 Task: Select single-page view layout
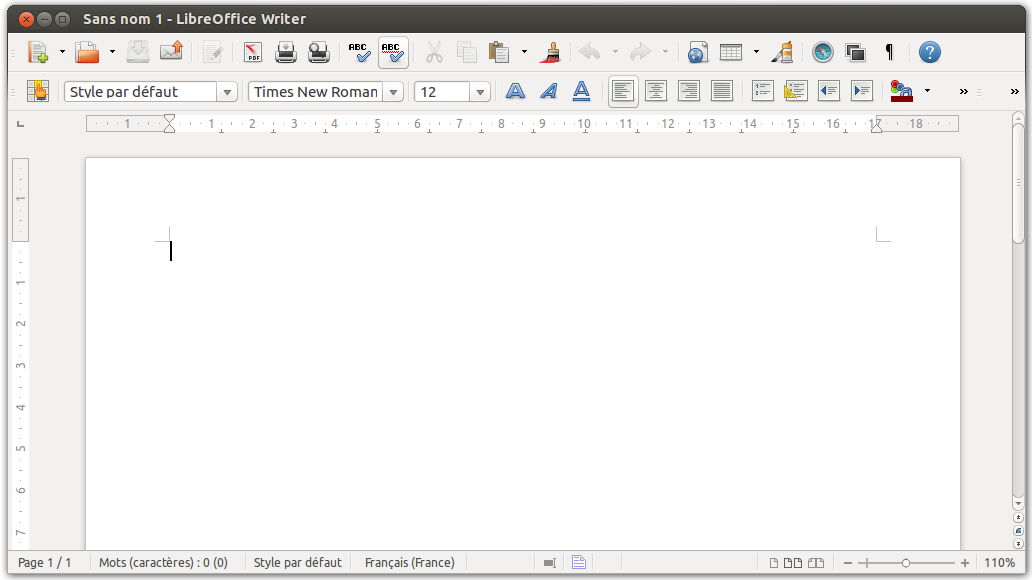pos(774,563)
